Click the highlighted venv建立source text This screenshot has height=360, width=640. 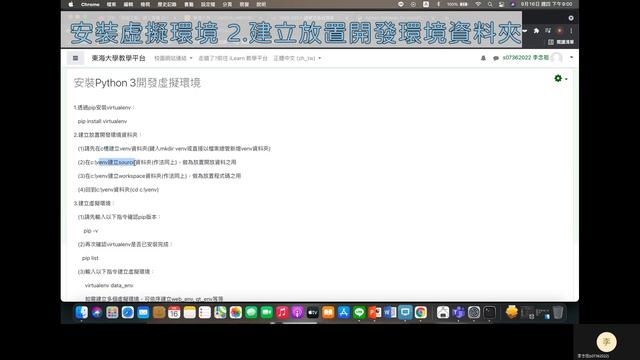point(116,162)
